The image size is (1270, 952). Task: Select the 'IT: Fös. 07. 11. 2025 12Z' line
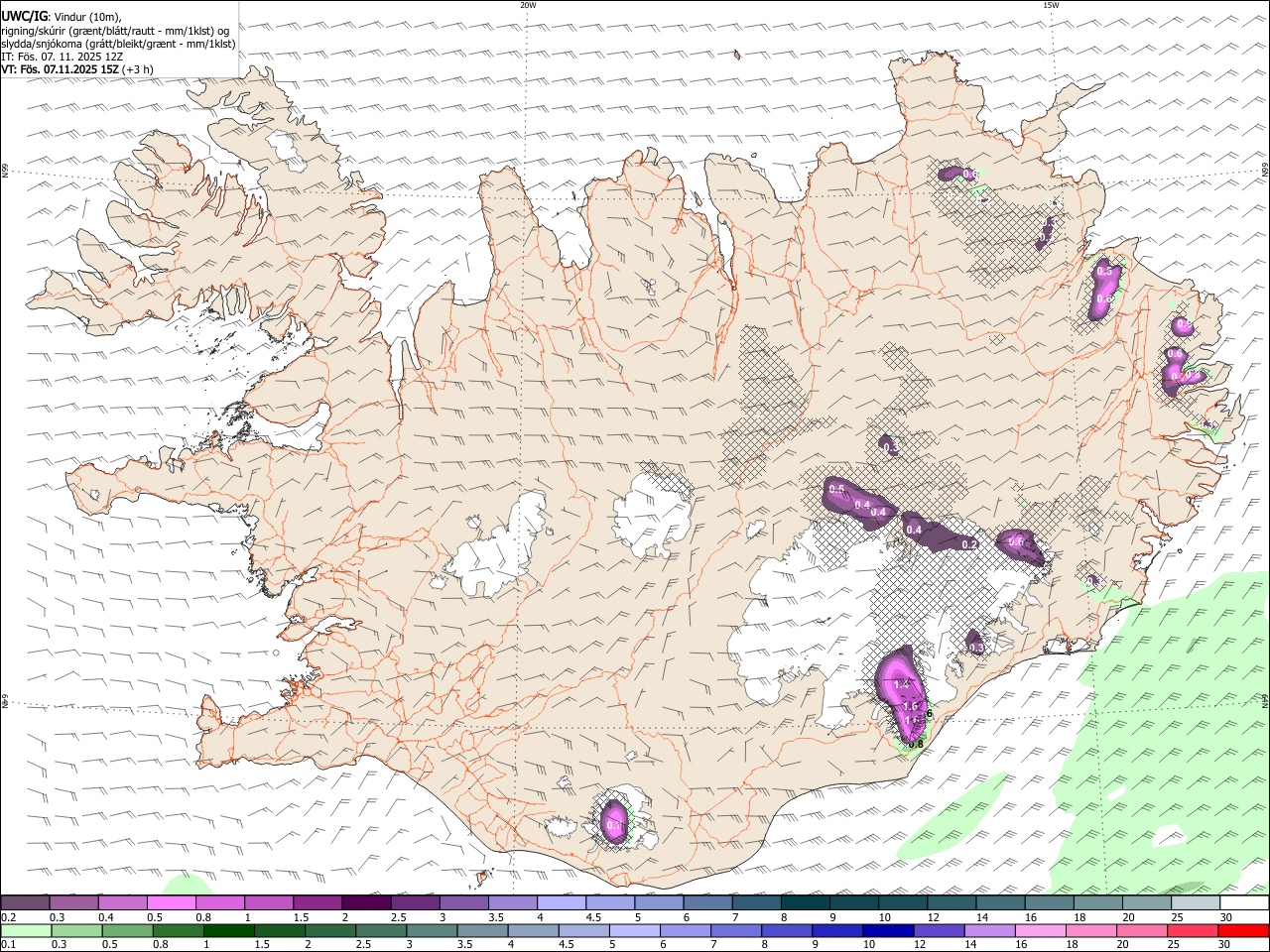click(62, 57)
